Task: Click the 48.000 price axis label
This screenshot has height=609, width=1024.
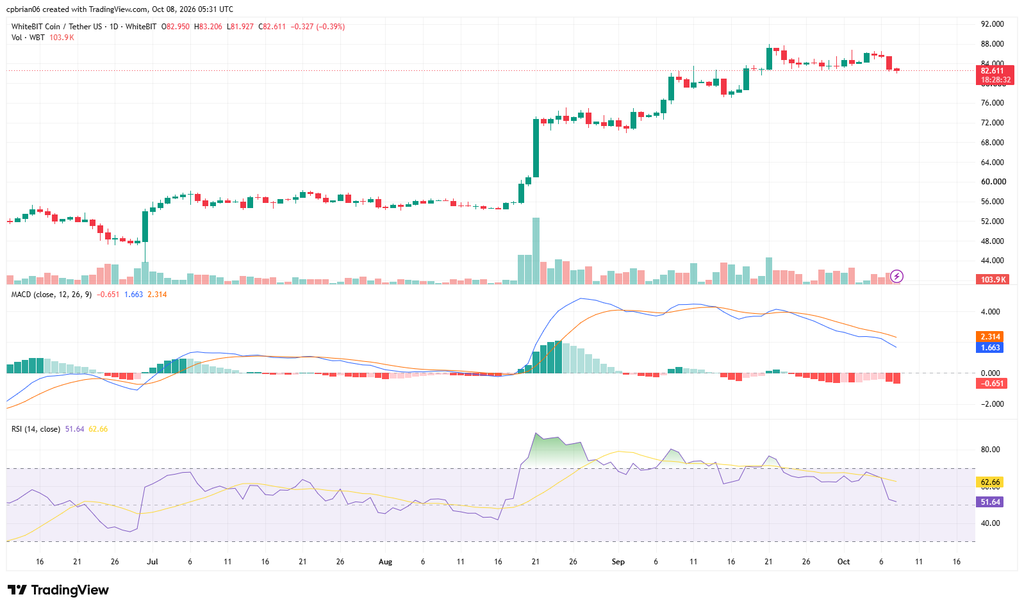Action: click(x=992, y=241)
